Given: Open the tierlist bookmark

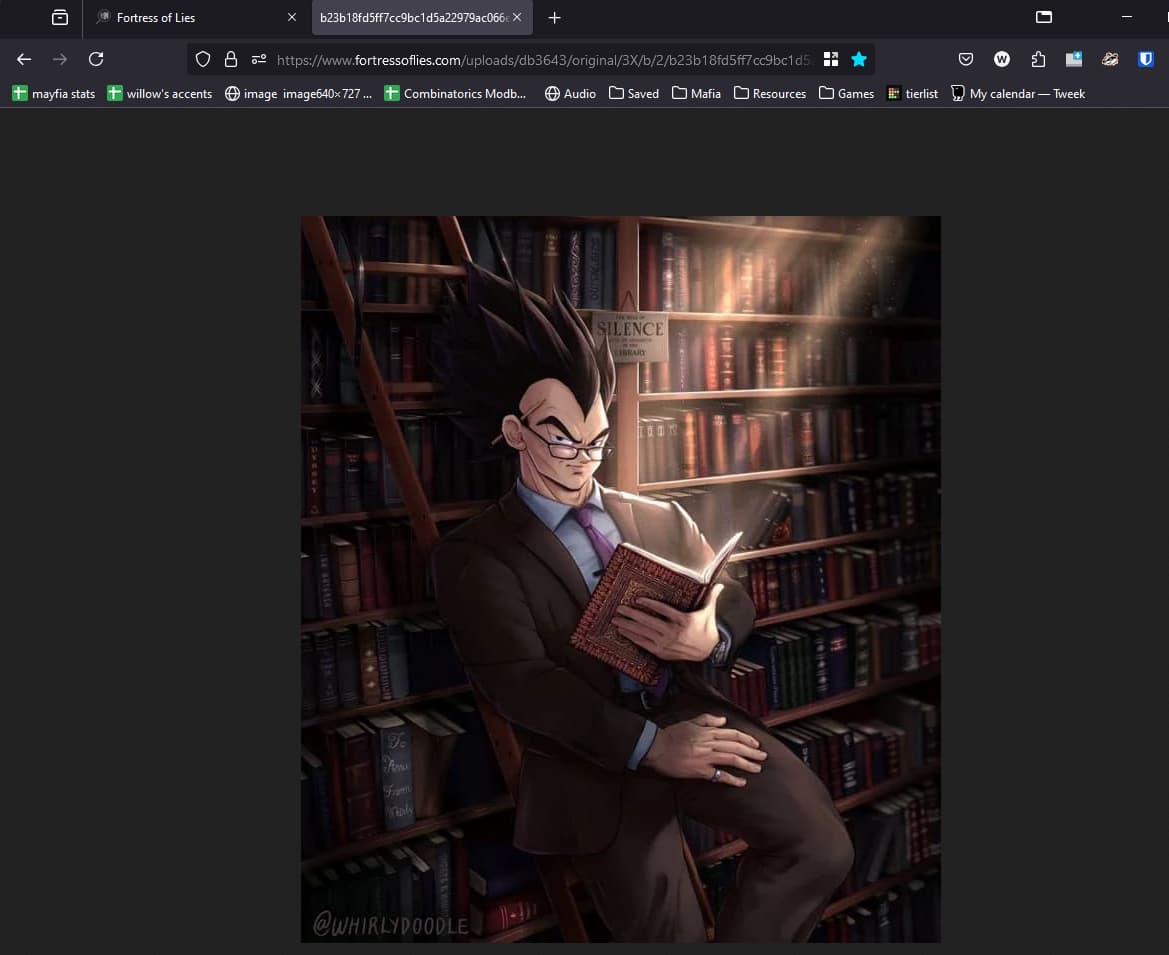Looking at the screenshot, I should (913, 93).
